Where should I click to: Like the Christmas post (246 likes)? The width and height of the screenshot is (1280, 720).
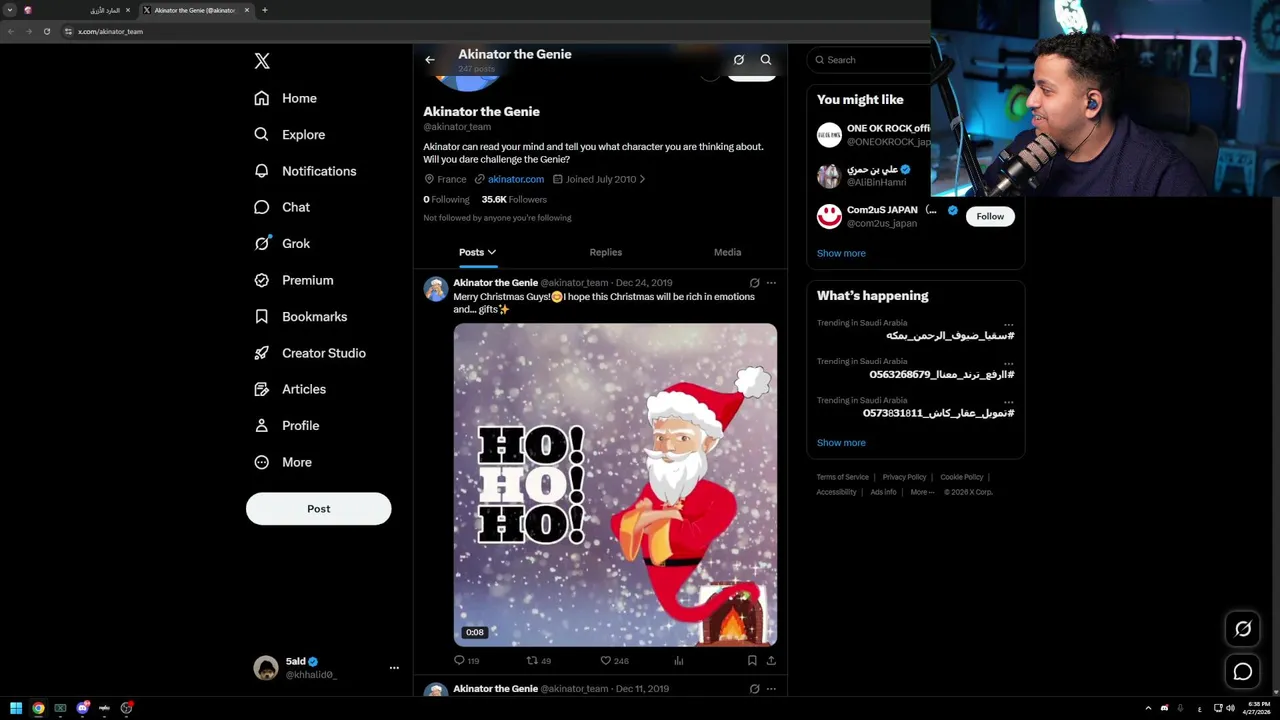(x=614, y=661)
